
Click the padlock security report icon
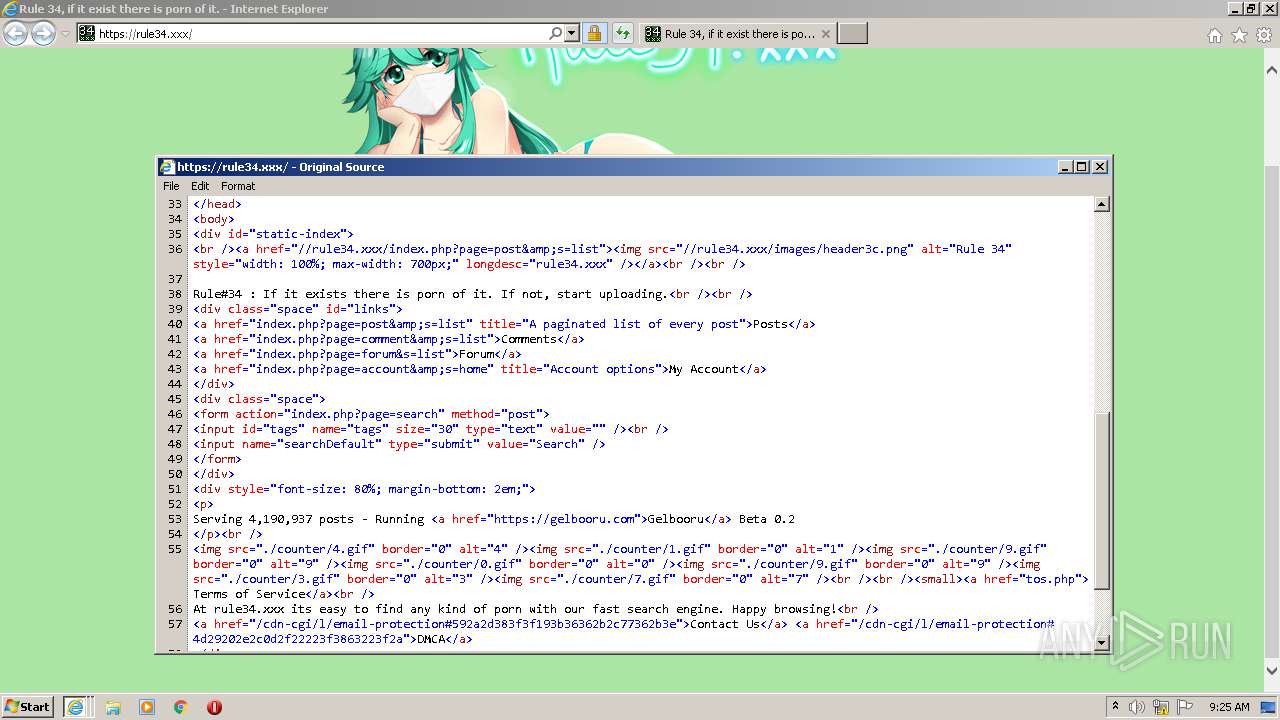594,33
